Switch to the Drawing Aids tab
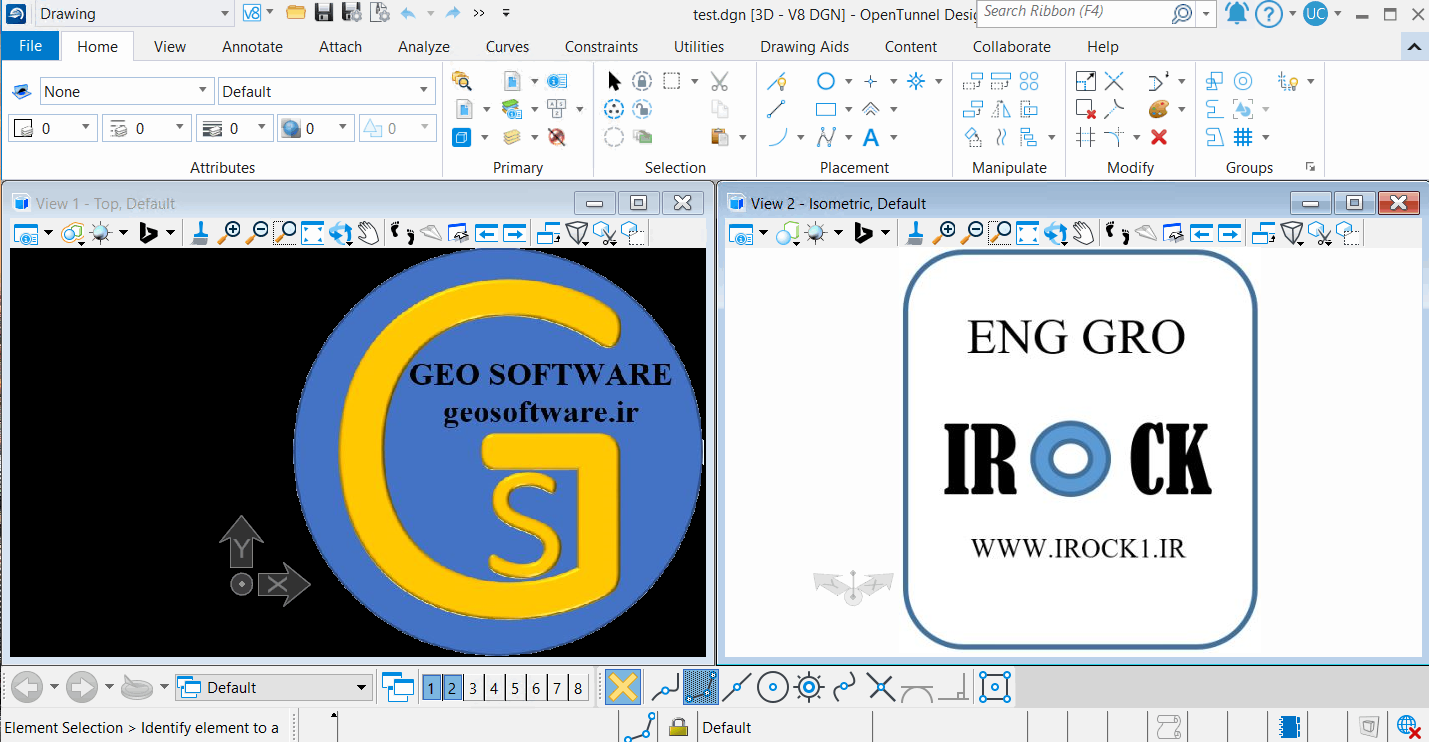Image resolution: width=1429 pixels, height=742 pixels. tap(804, 47)
